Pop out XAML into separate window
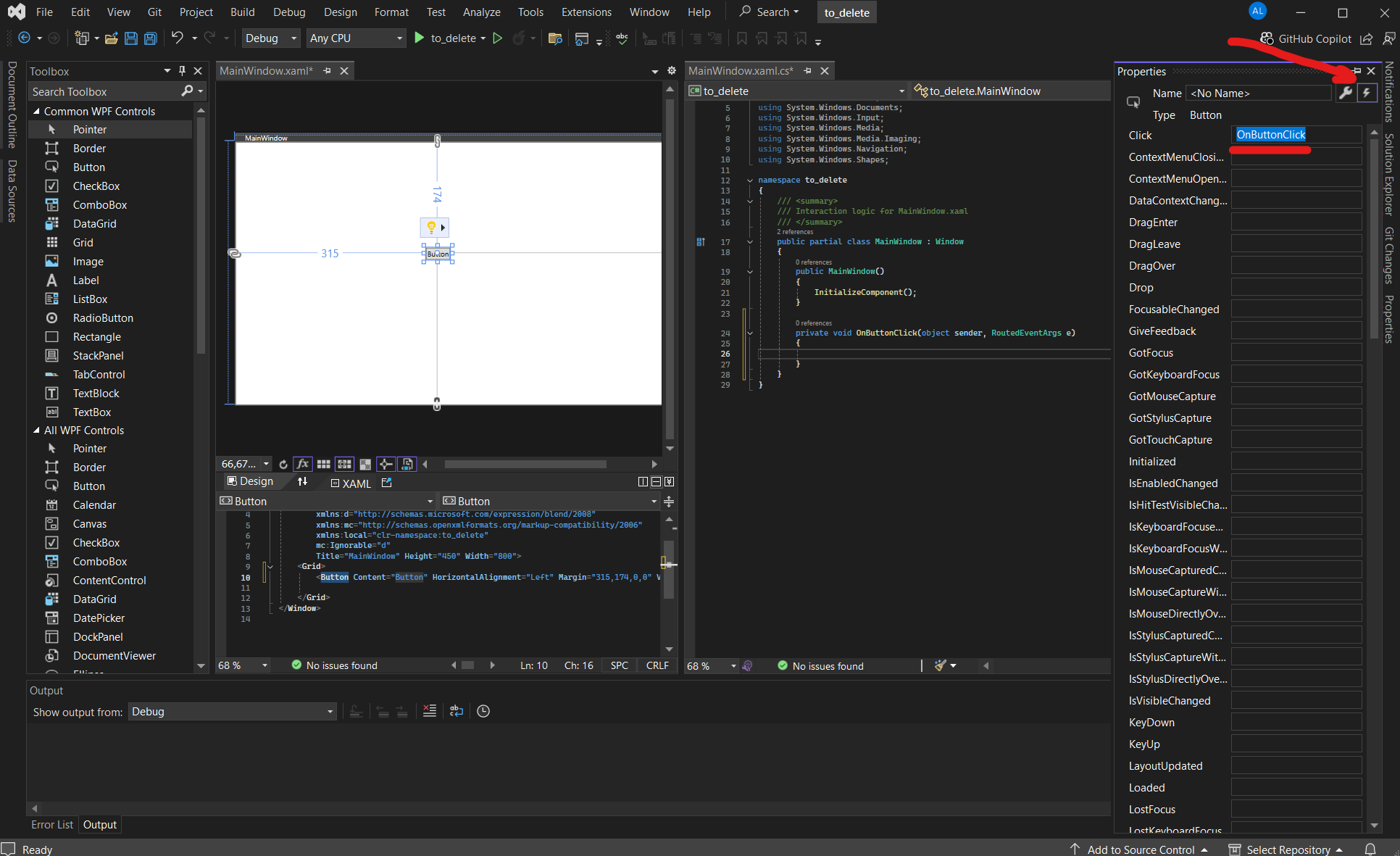Image resolution: width=1400 pixels, height=856 pixels. [386, 483]
